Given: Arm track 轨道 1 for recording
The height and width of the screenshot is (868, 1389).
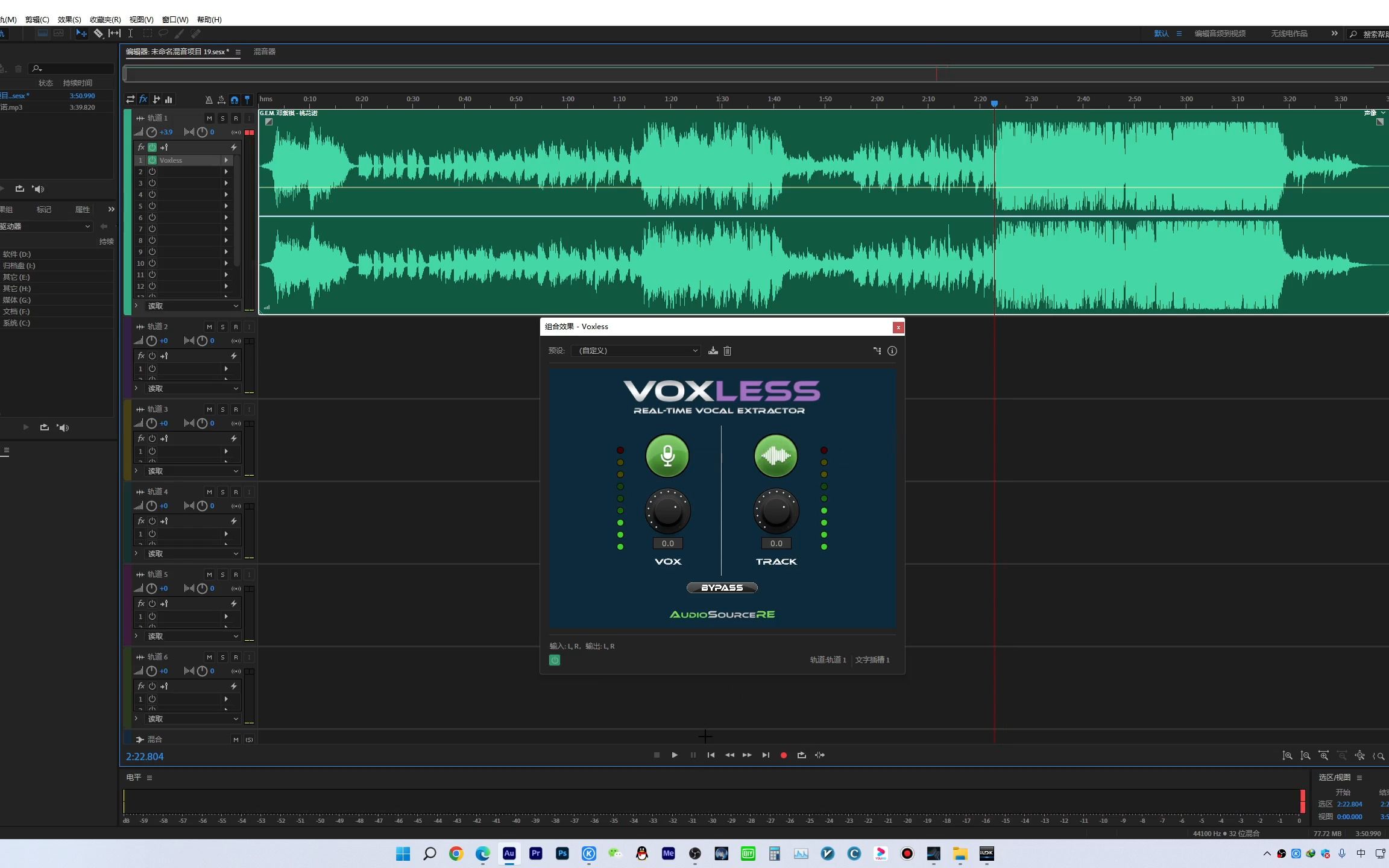Looking at the screenshot, I should pos(236,118).
